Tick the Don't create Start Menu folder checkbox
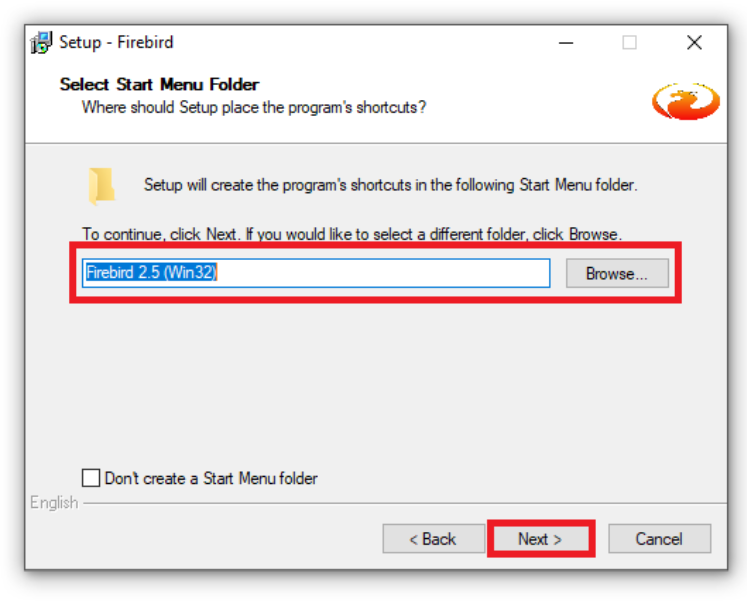The image size is (747, 603). tap(91, 478)
